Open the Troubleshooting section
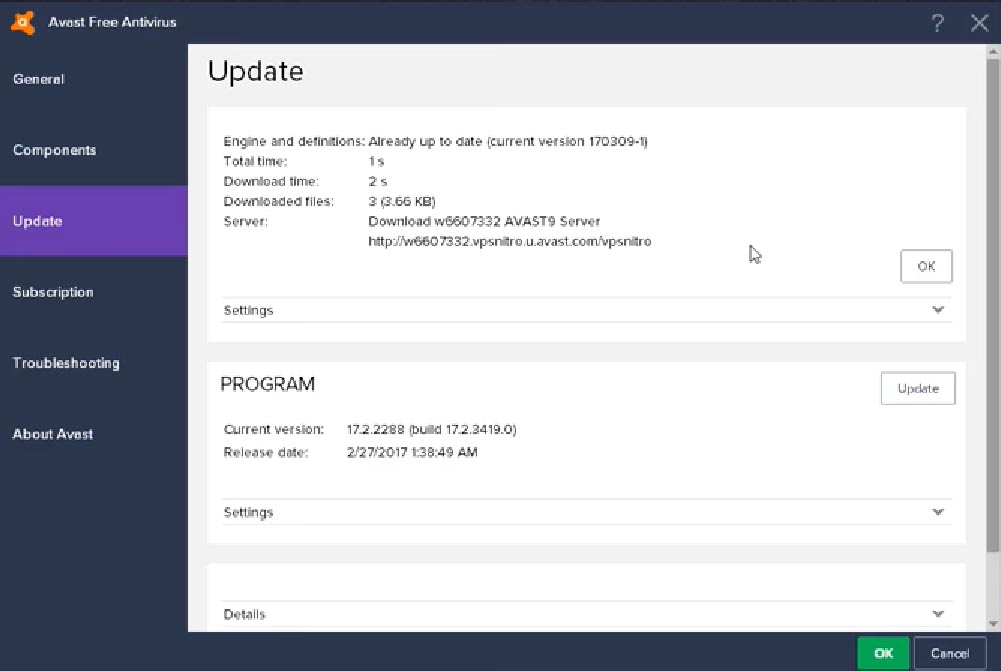Screen dimensions: 1001x671 (94, 363)
